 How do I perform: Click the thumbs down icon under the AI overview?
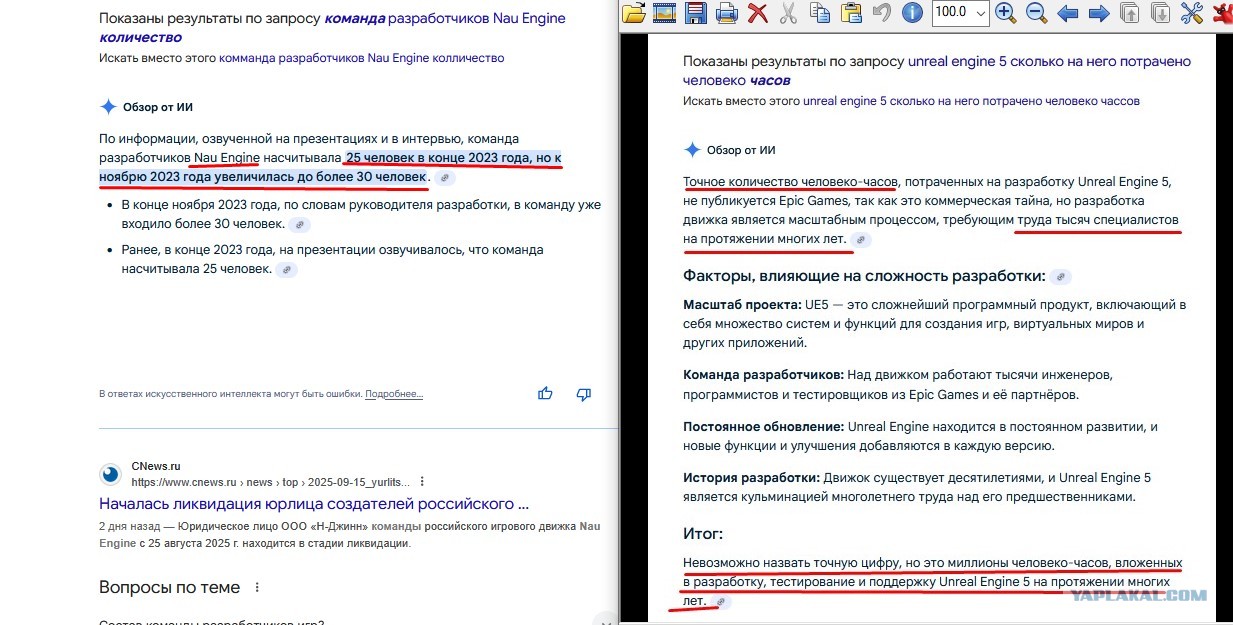pyautogui.click(x=584, y=394)
